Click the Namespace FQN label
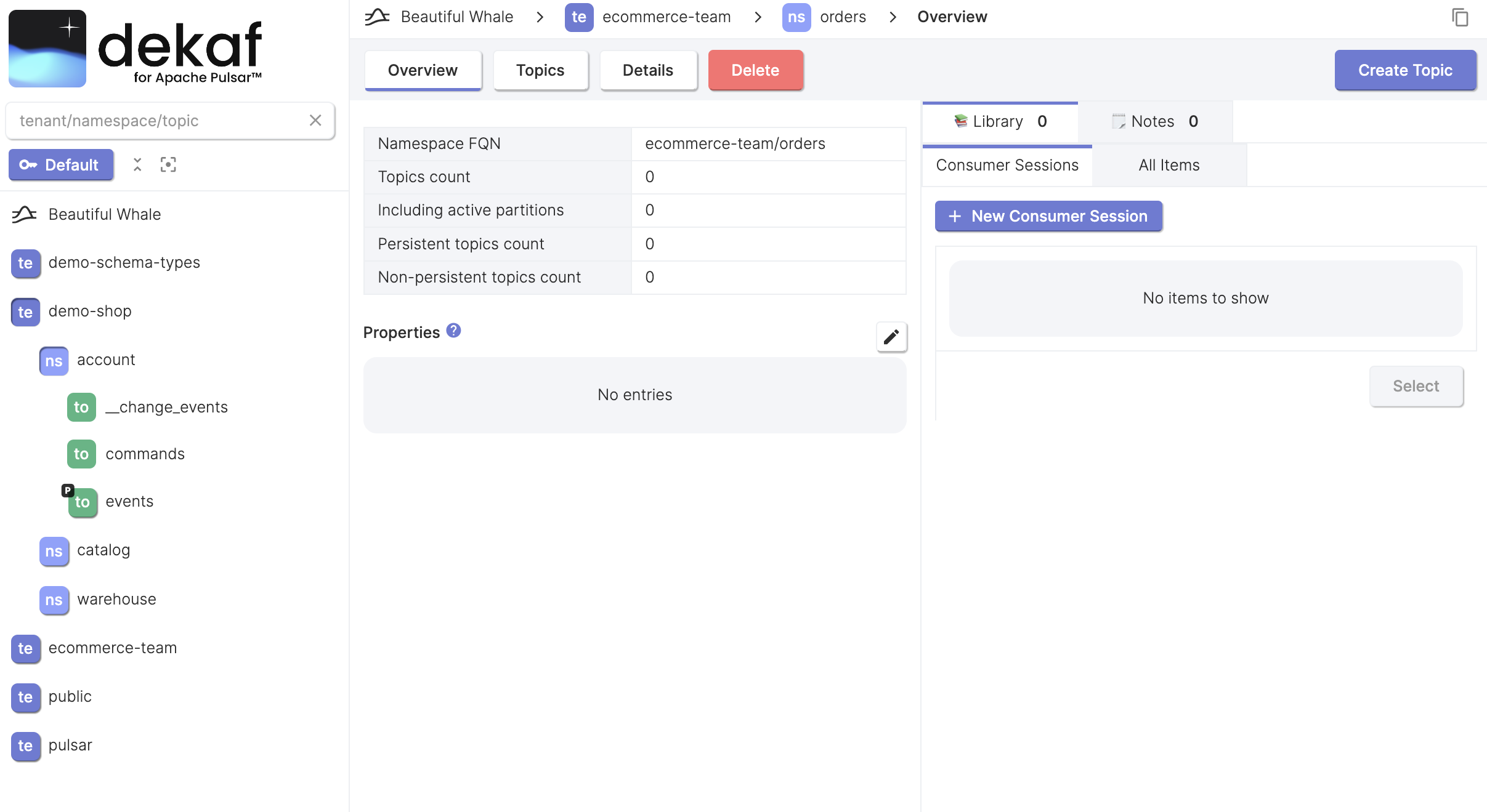 pyautogui.click(x=439, y=143)
